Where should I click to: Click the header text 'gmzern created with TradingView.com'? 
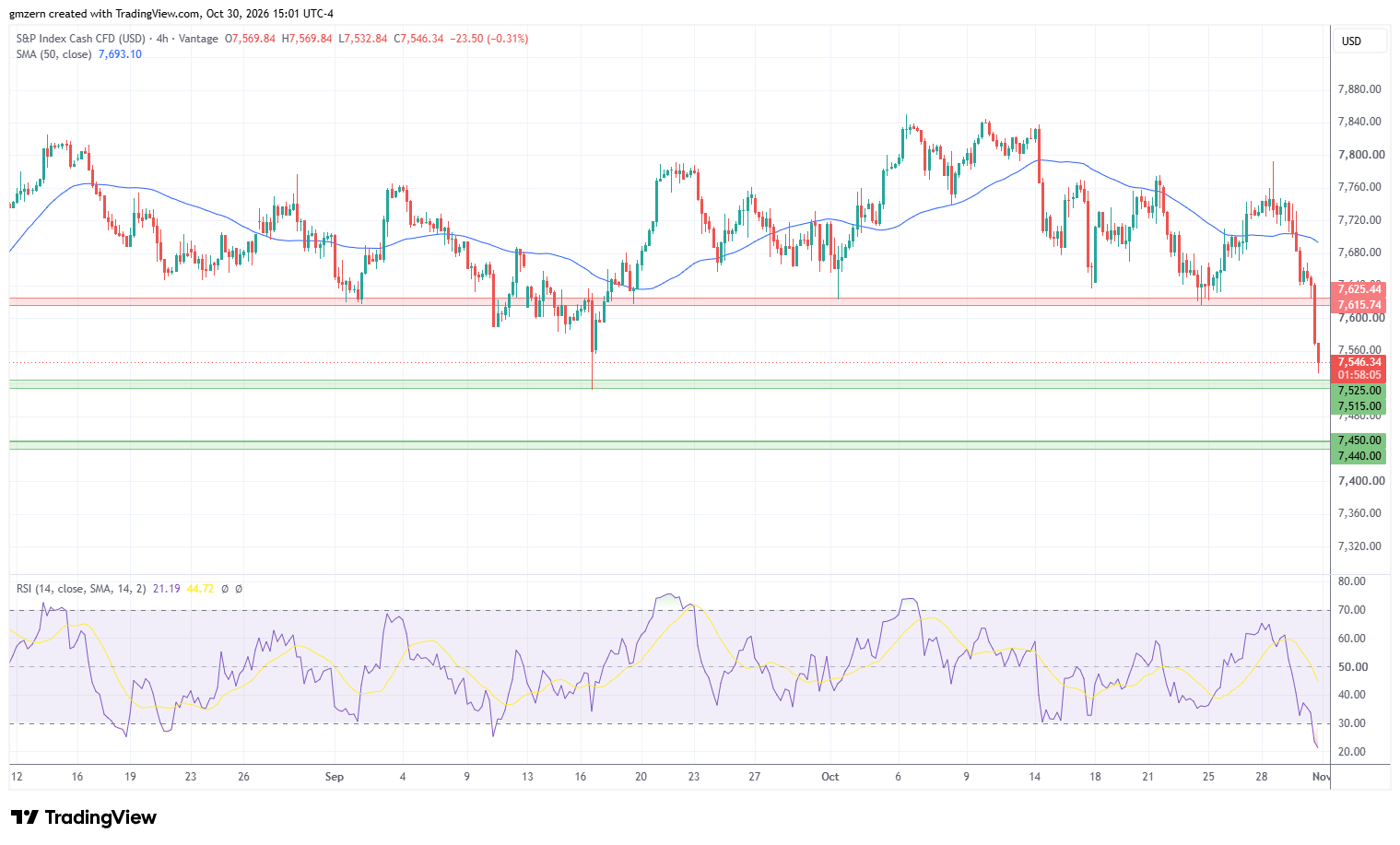(x=105, y=14)
